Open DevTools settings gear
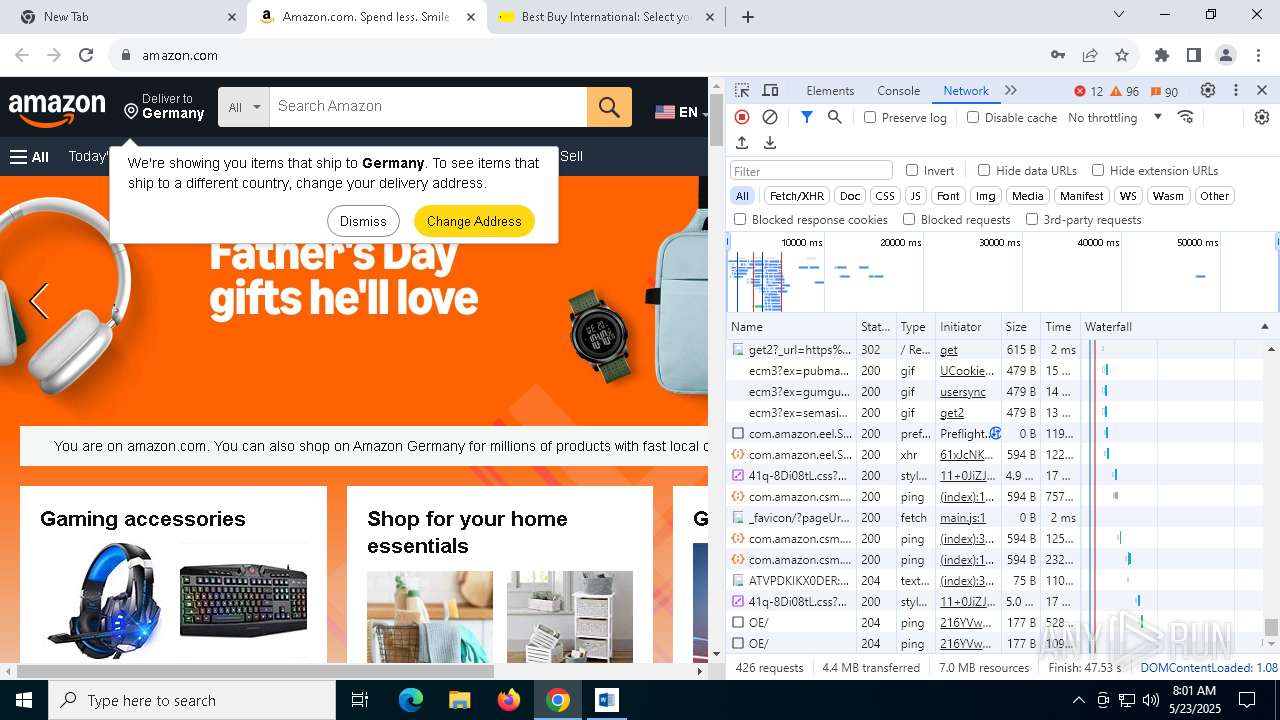The height and width of the screenshot is (720, 1280). pos(1208,91)
